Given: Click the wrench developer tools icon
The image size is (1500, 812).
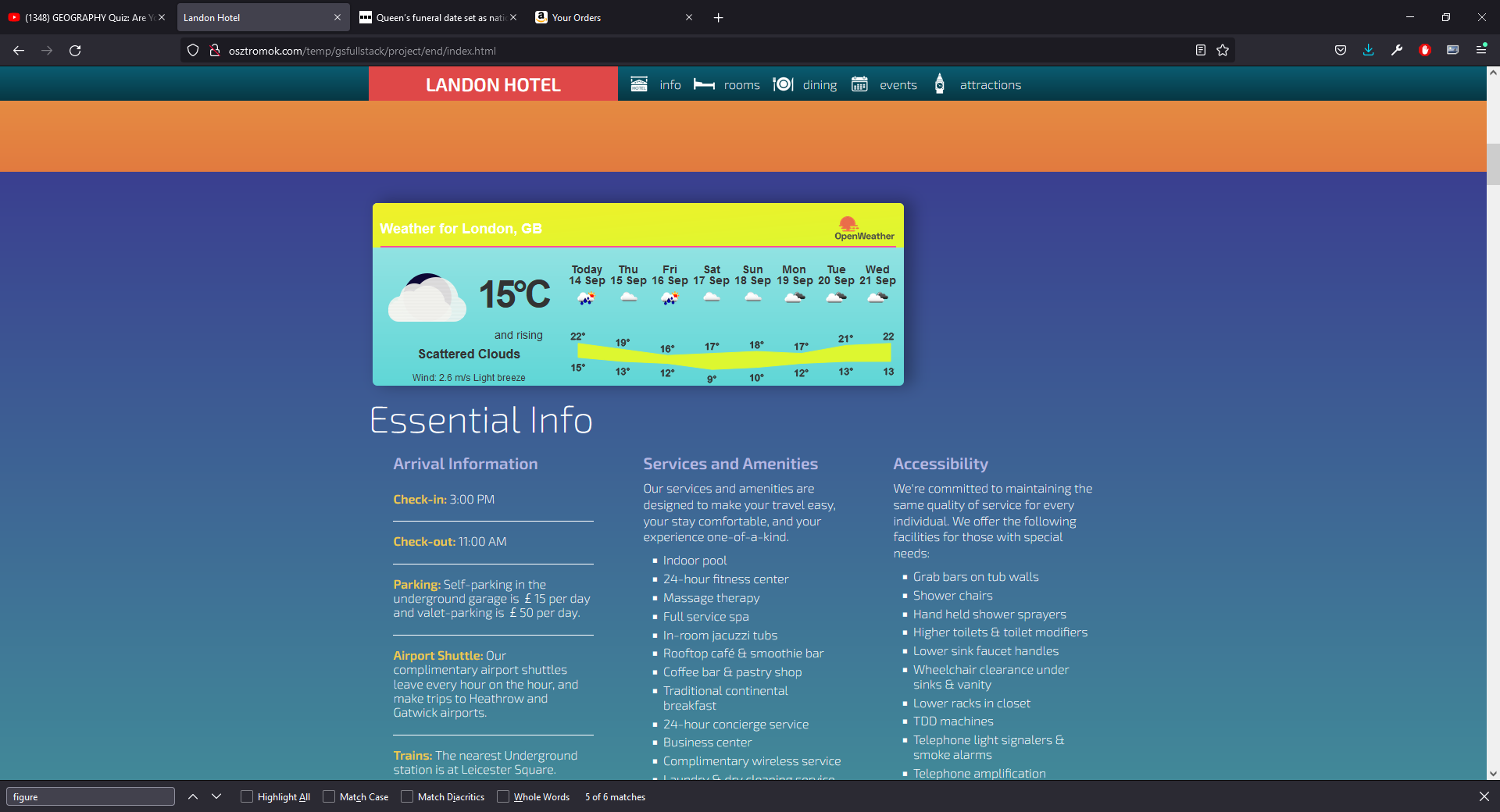Looking at the screenshot, I should point(1397,51).
